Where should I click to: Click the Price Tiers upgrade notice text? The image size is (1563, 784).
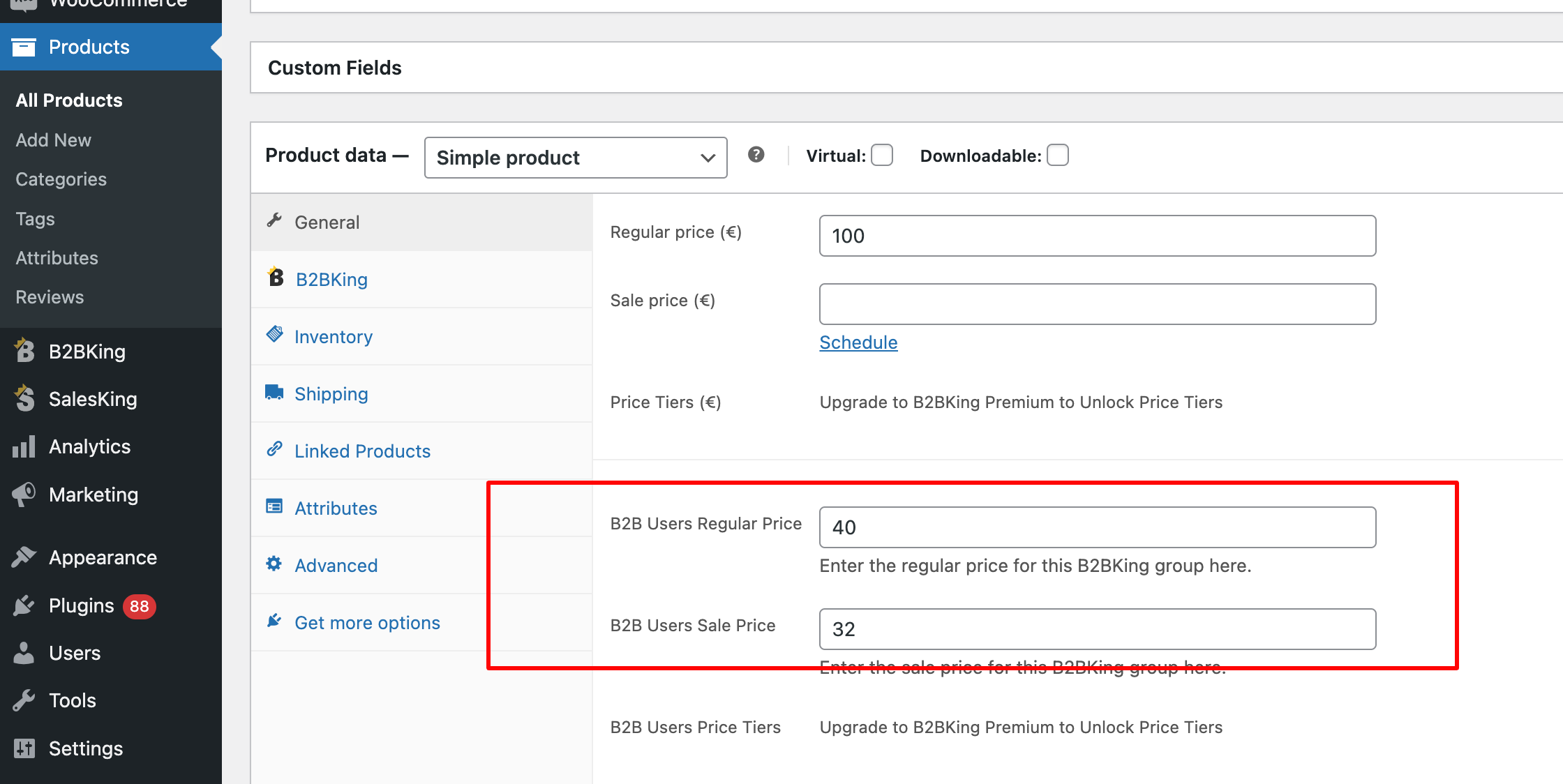pos(1021,402)
